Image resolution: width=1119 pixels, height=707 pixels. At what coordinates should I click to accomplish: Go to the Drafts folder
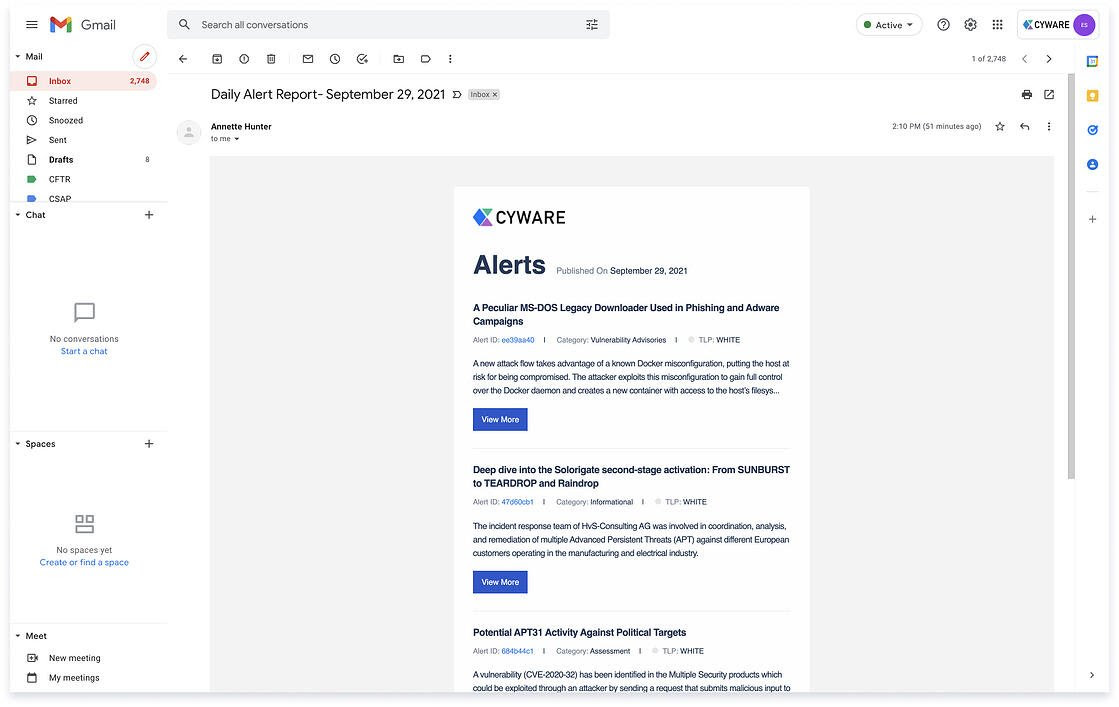[61, 160]
